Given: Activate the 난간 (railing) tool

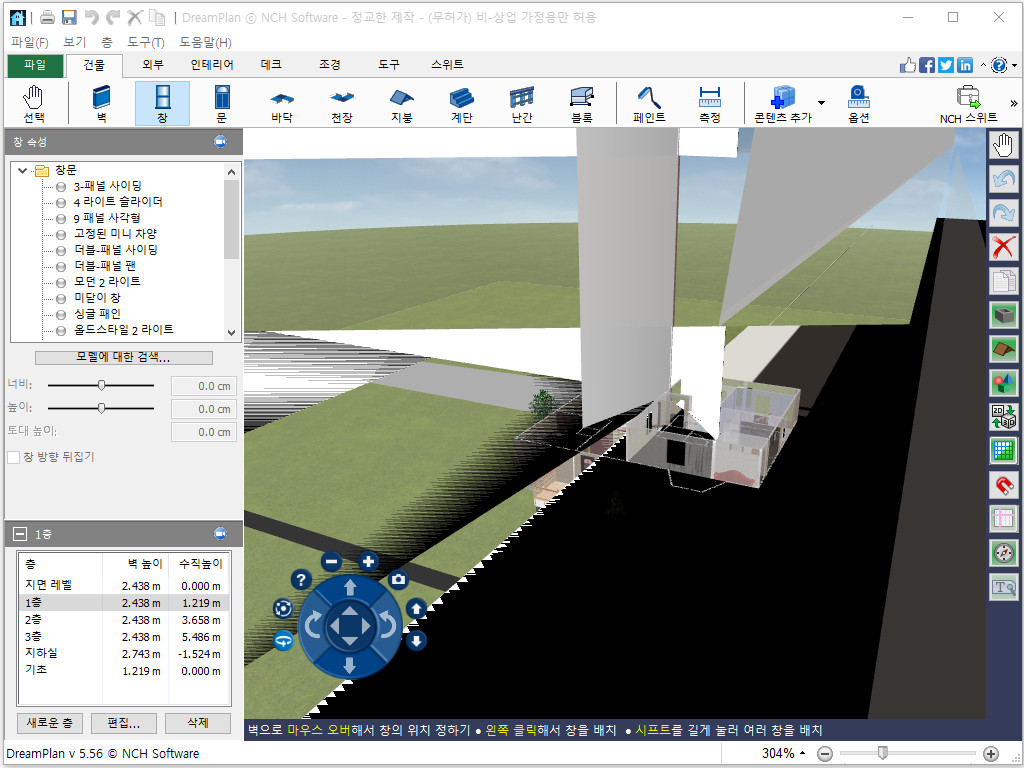Looking at the screenshot, I should point(522,104).
